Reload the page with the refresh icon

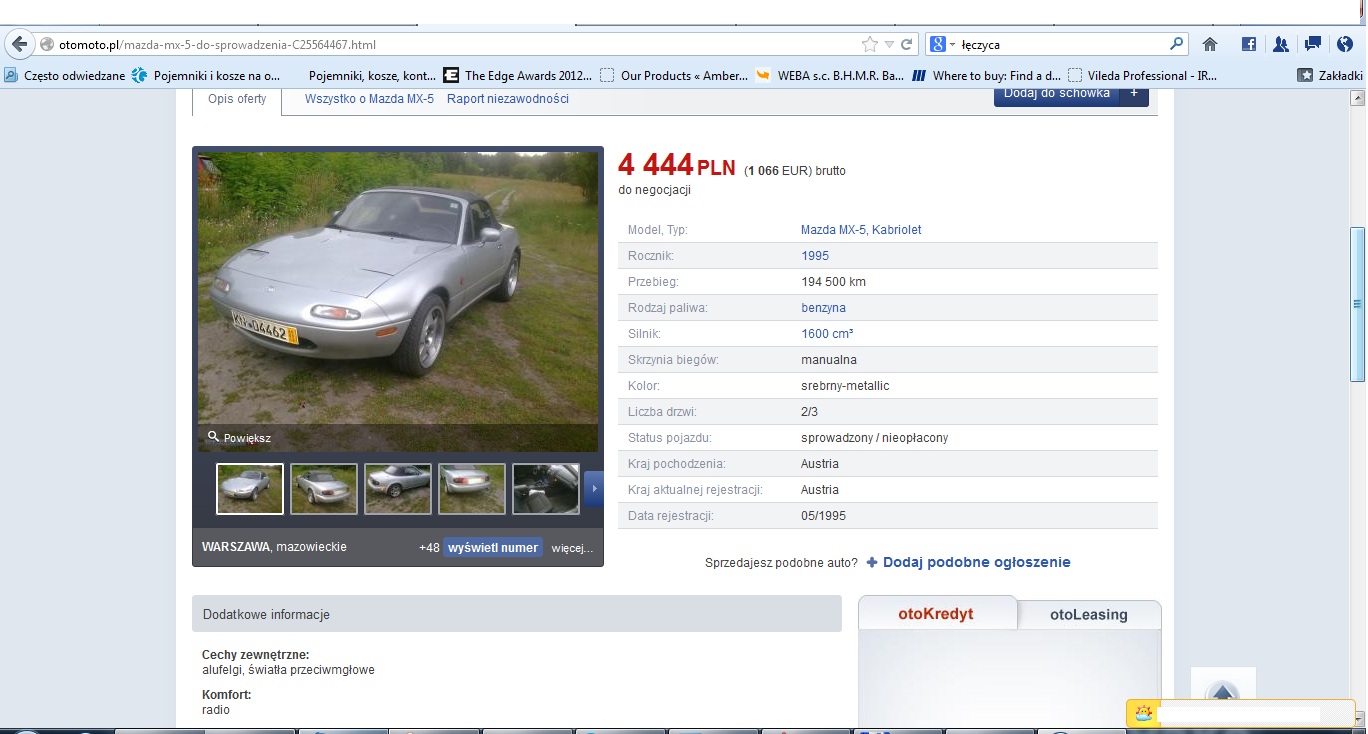pos(907,44)
